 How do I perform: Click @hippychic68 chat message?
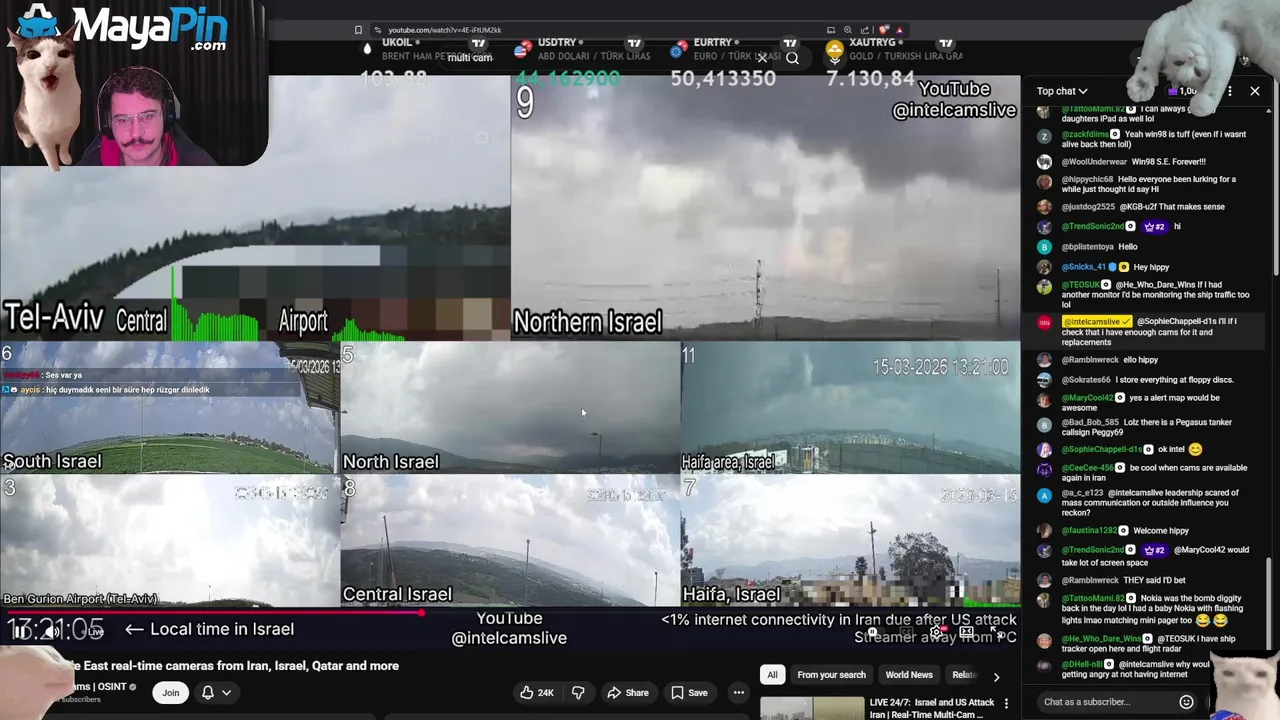tap(1141, 184)
